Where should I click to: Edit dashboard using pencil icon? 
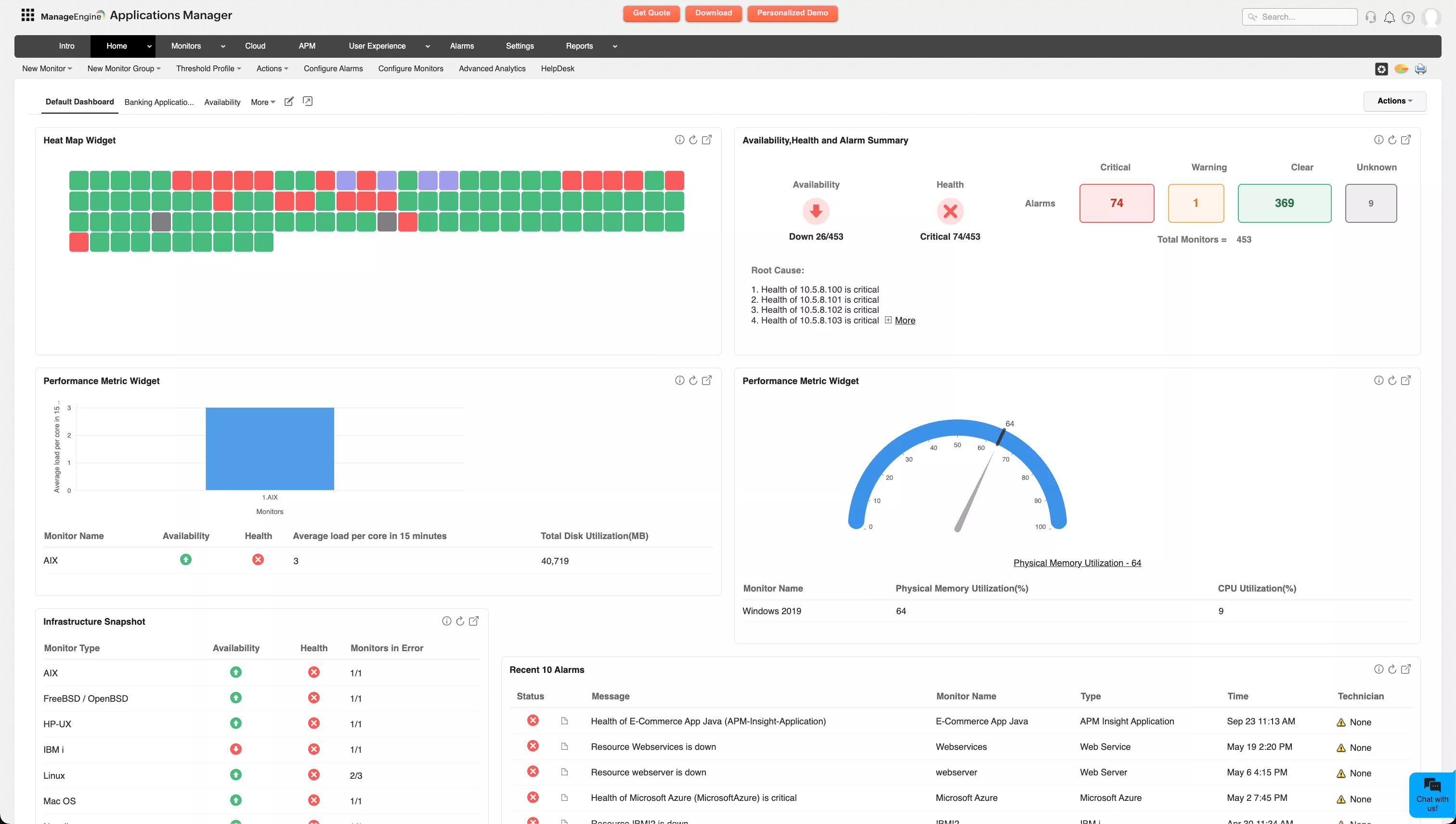pyautogui.click(x=289, y=101)
